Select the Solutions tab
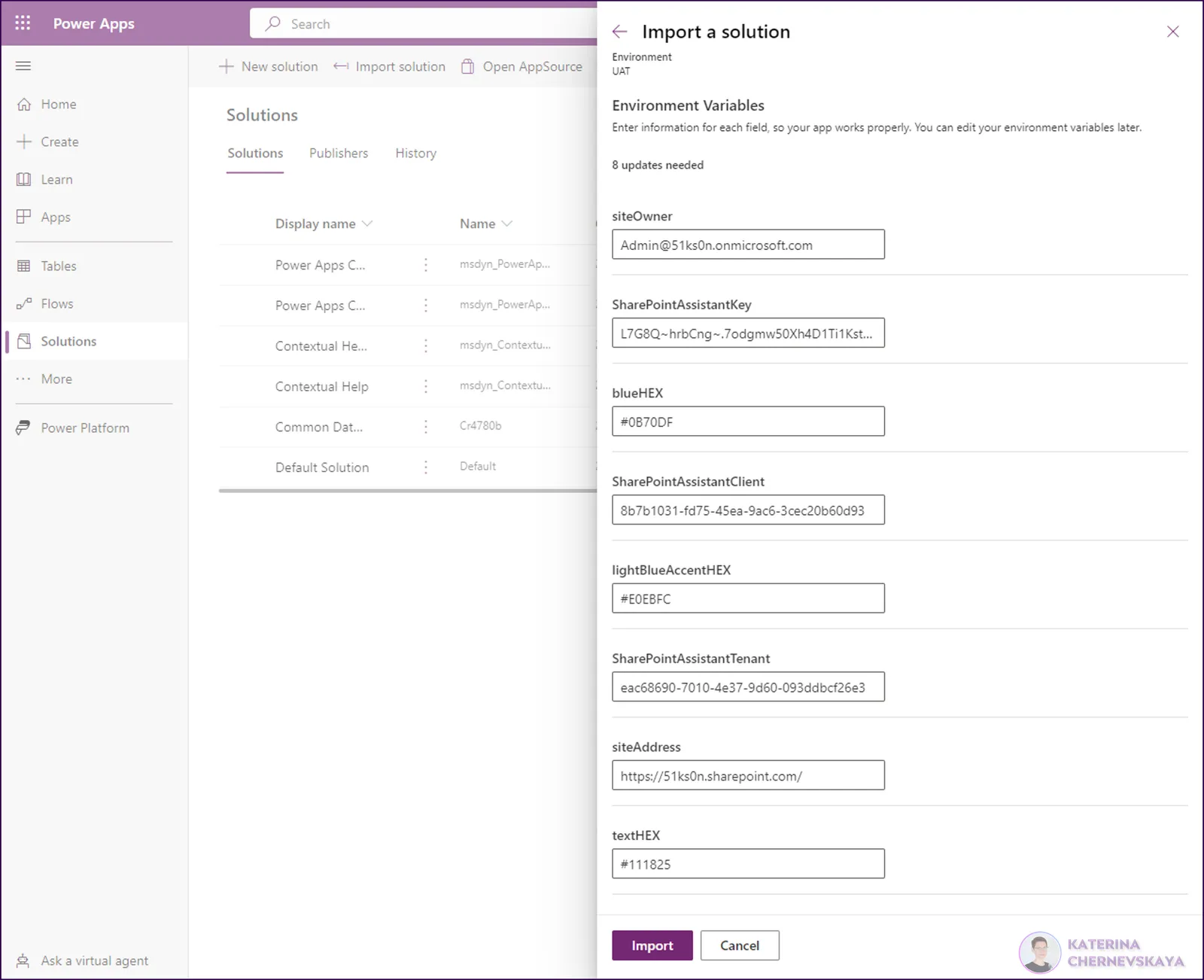 point(255,153)
